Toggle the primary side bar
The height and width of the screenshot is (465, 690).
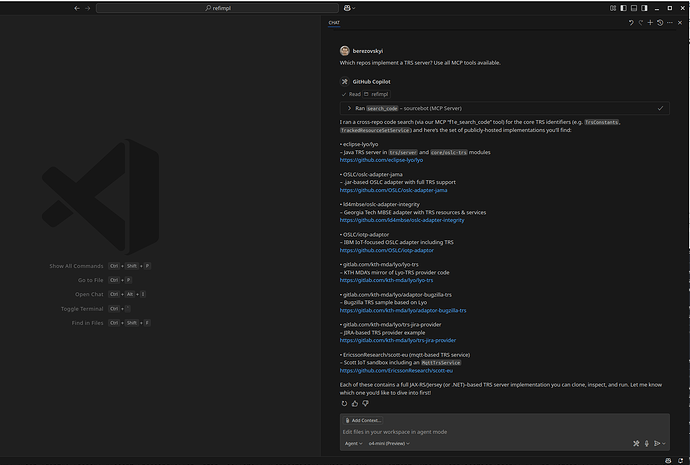[624, 8]
